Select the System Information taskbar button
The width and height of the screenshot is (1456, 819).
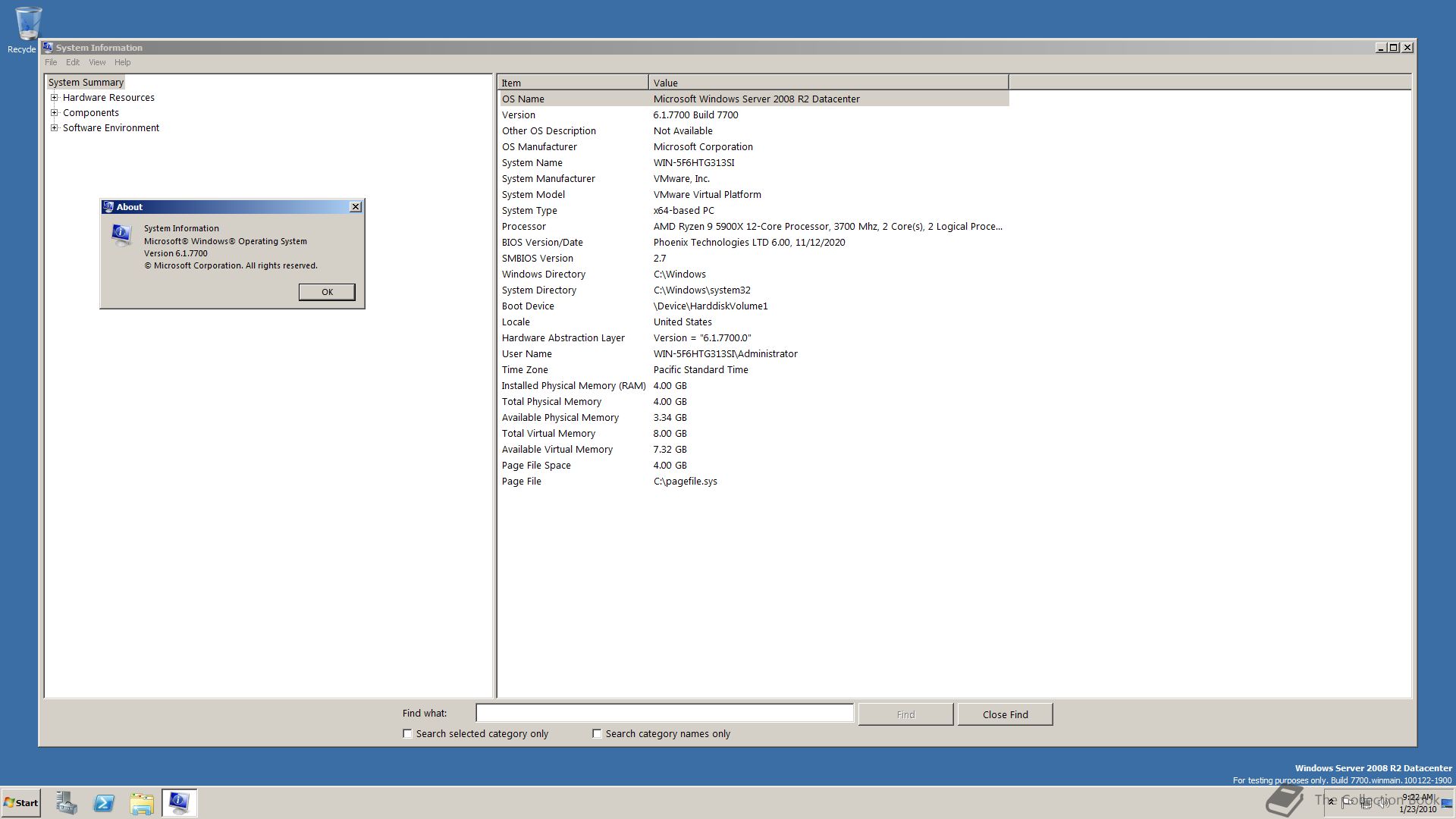tap(180, 802)
